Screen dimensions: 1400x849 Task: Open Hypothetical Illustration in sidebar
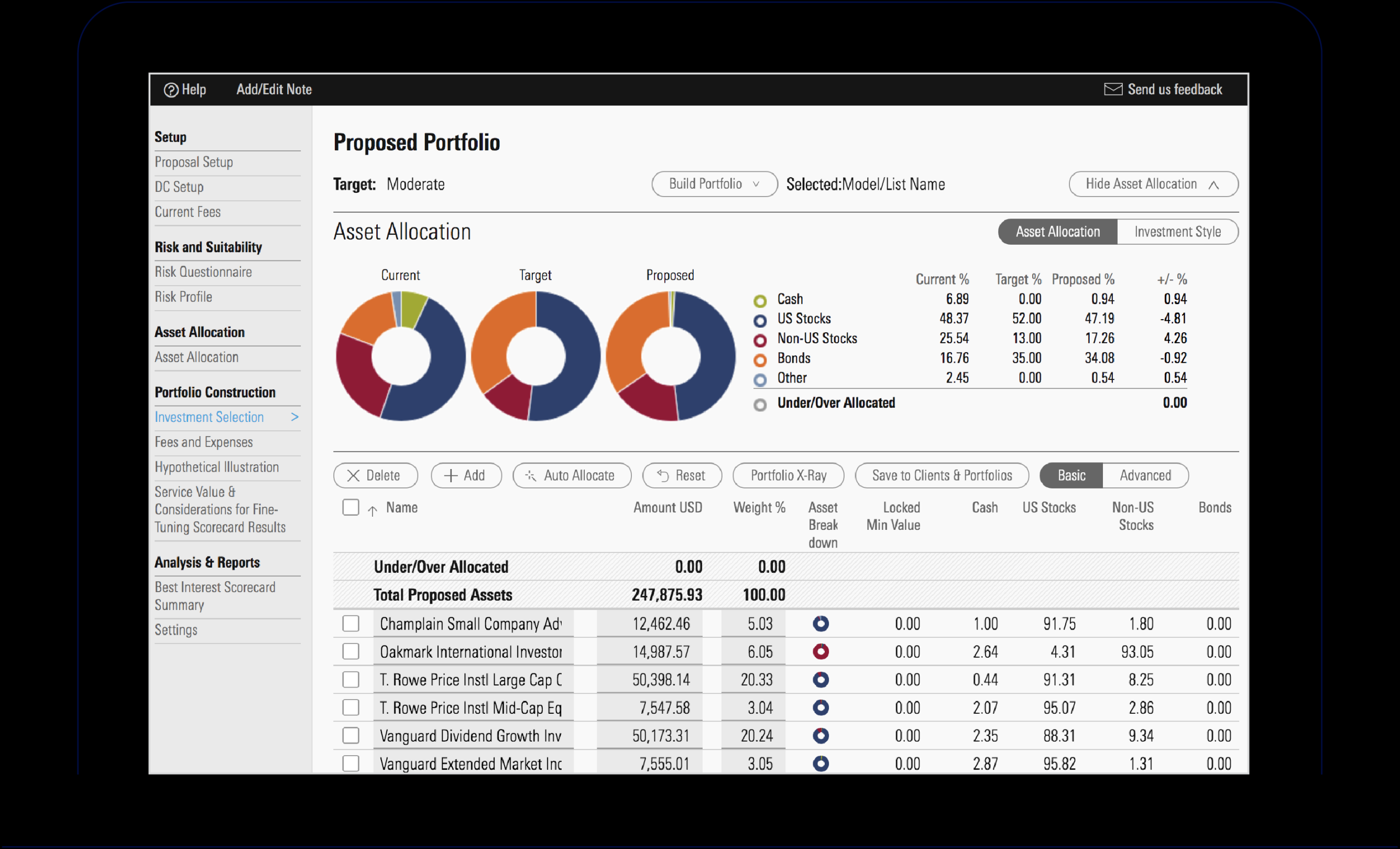pos(216,467)
